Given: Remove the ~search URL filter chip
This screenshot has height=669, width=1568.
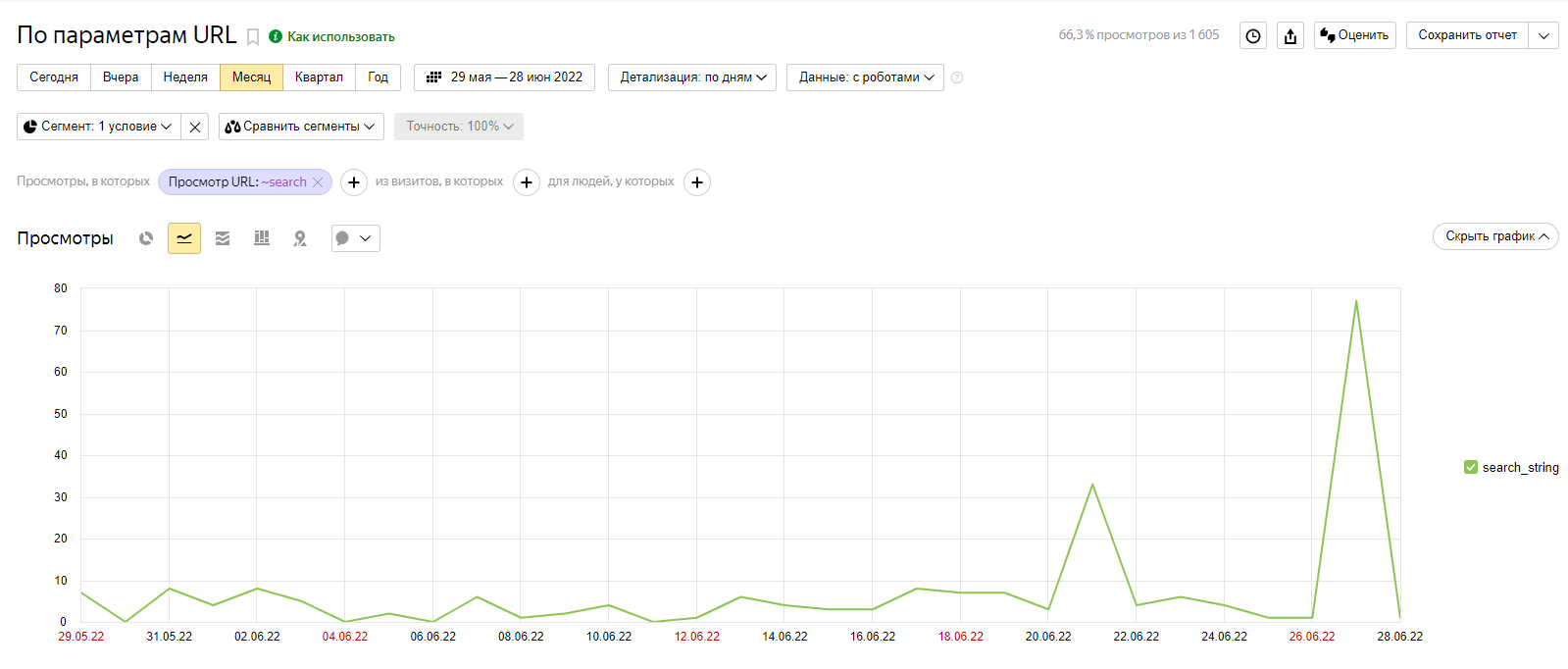Looking at the screenshot, I should pos(318,182).
